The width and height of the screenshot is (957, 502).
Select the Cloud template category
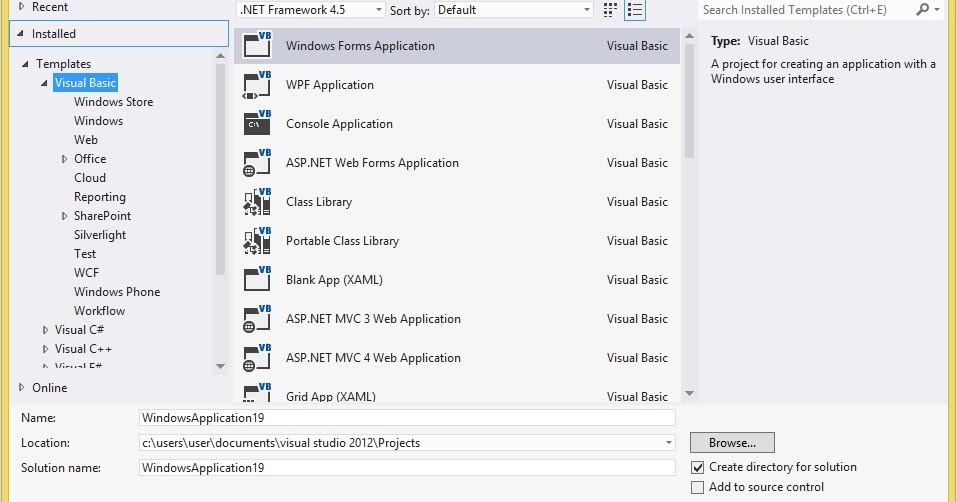[90, 177]
